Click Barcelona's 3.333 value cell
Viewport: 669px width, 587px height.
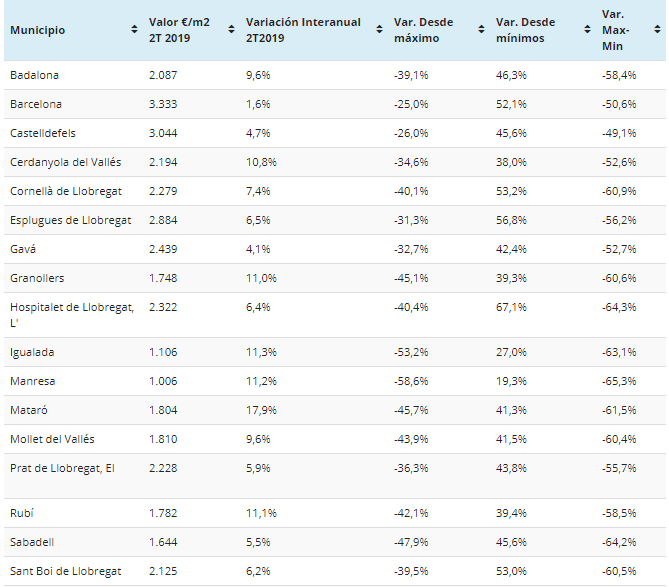coord(162,104)
